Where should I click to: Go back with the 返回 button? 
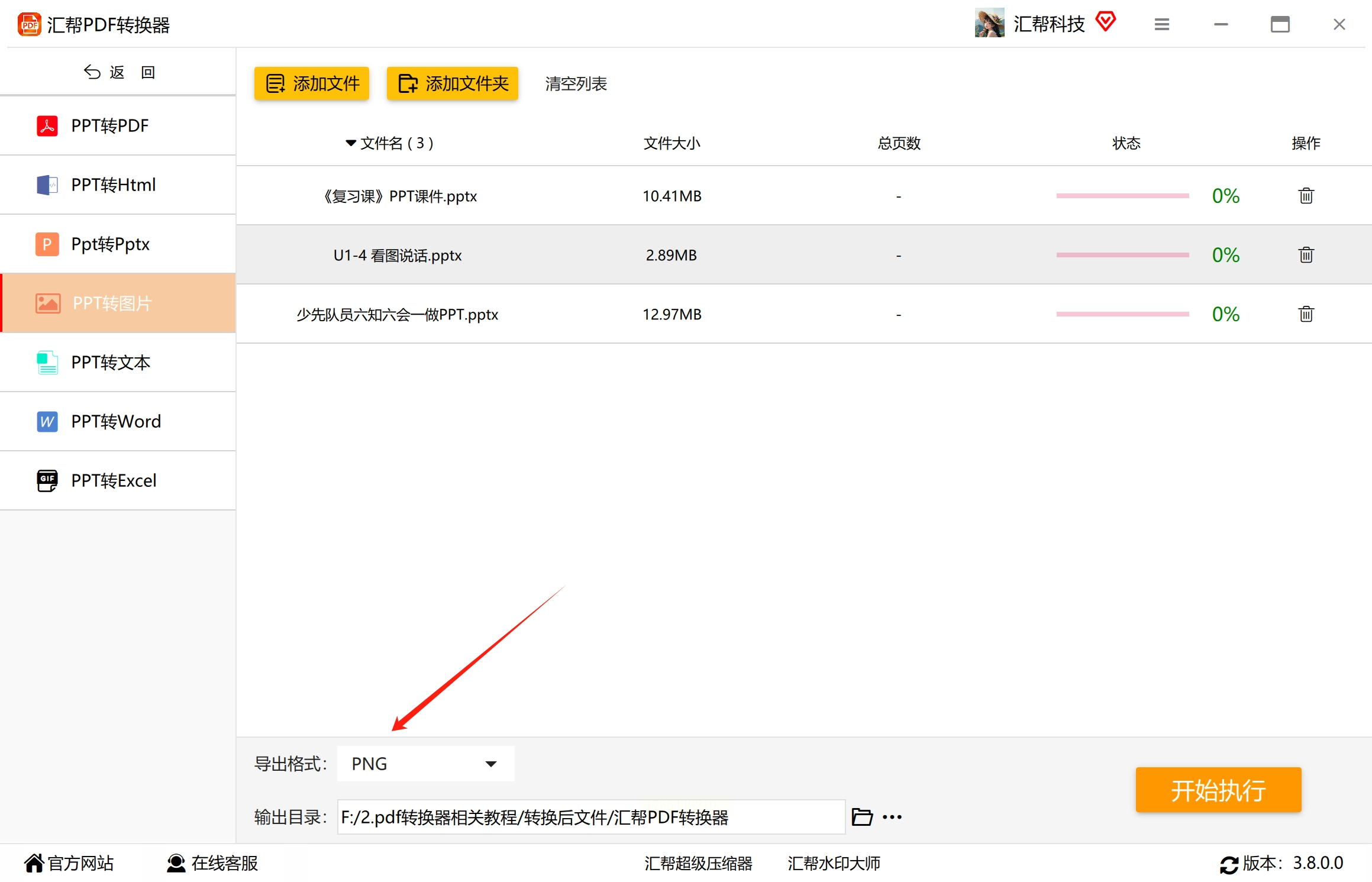click(x=118, y=72)
